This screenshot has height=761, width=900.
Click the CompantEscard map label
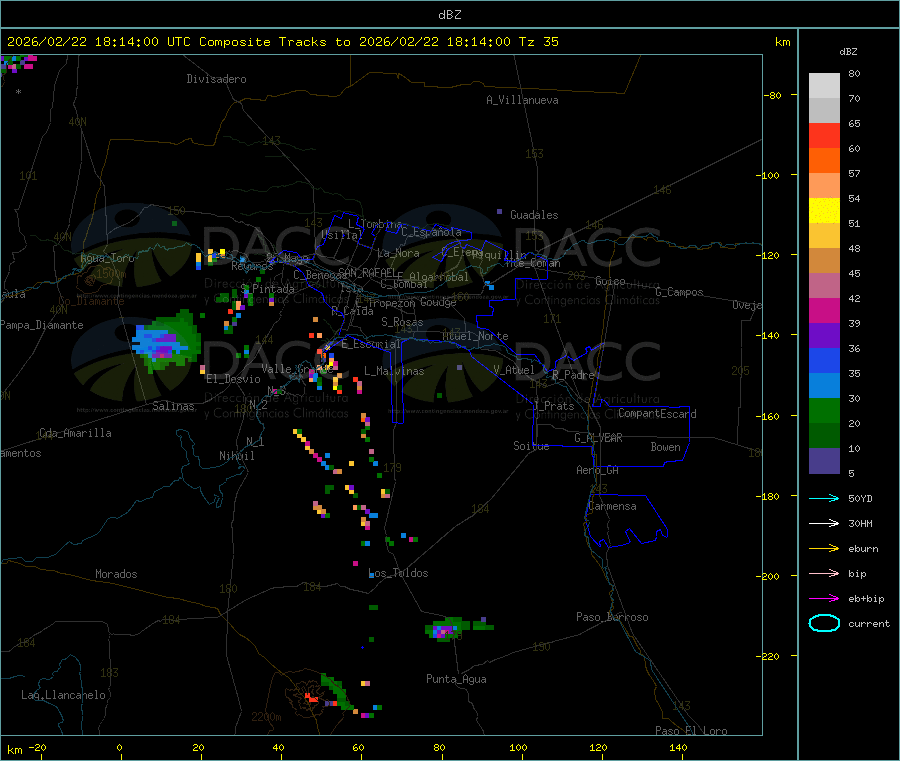point(657,414)
